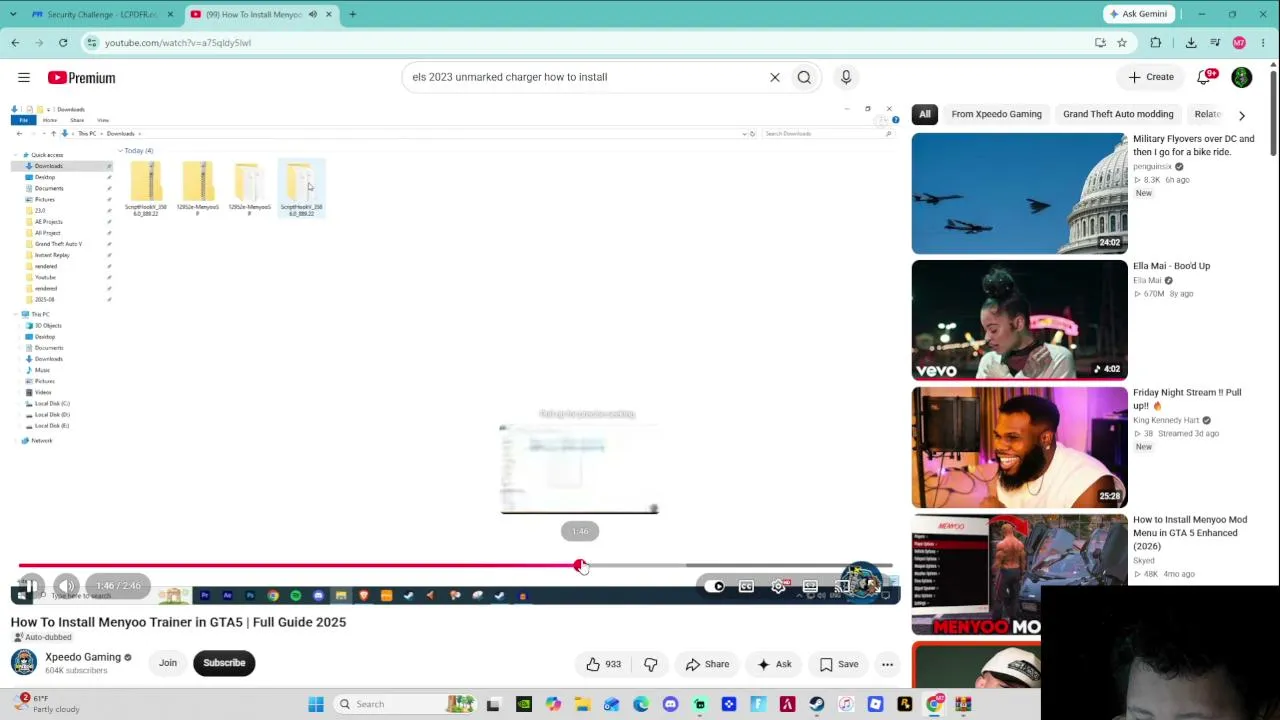The image size is (1280, 720).
Task: Open How to Install Menyoo Mod Menu title
Action: coord(1190,533)
